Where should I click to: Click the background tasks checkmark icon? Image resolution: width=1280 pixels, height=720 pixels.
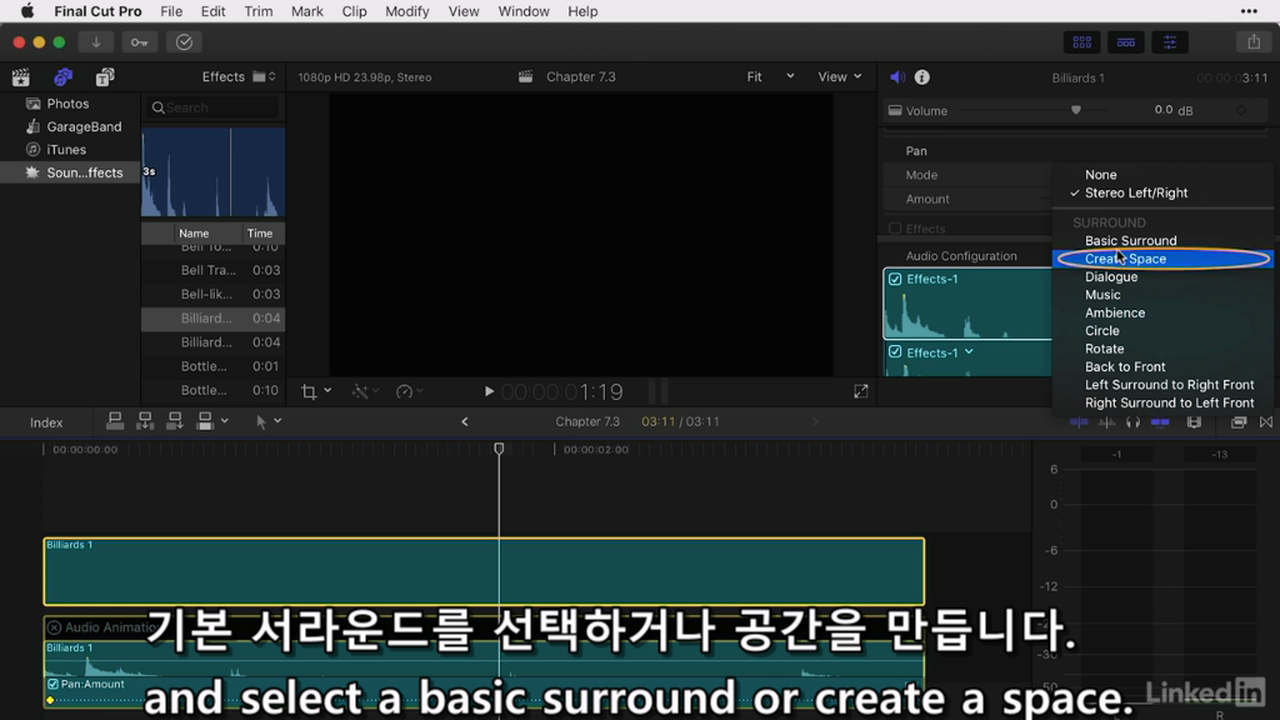tap(184, 42)
